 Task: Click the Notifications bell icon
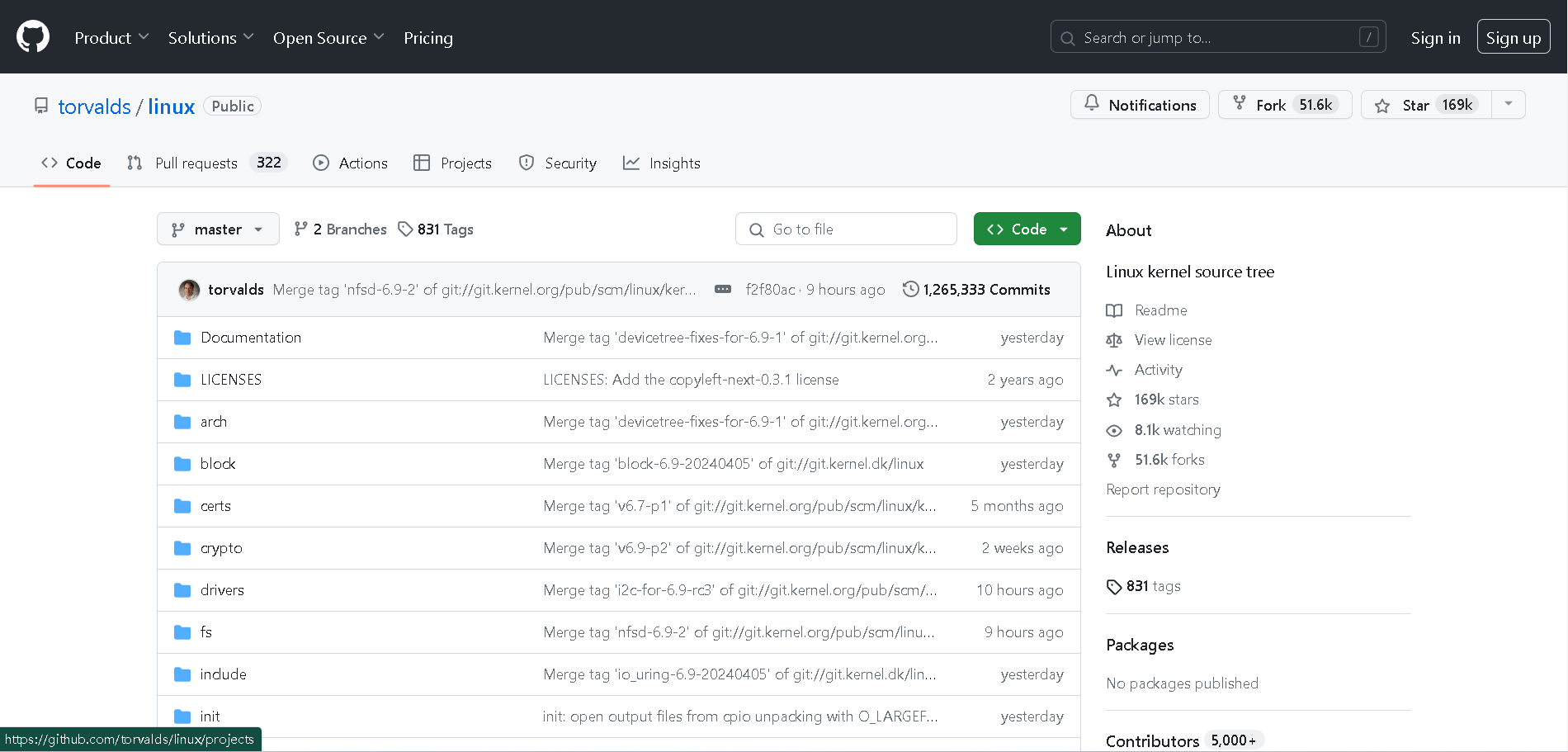1091,103
